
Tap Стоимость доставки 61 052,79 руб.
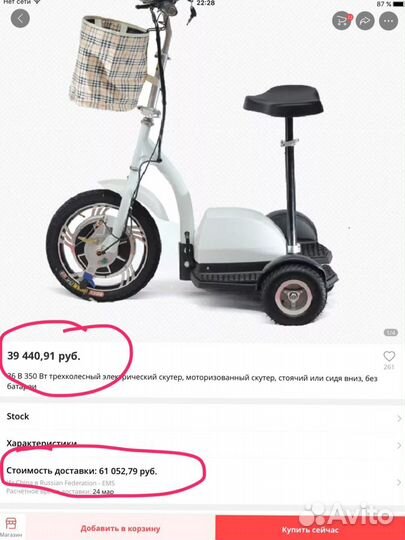point(82,471)
